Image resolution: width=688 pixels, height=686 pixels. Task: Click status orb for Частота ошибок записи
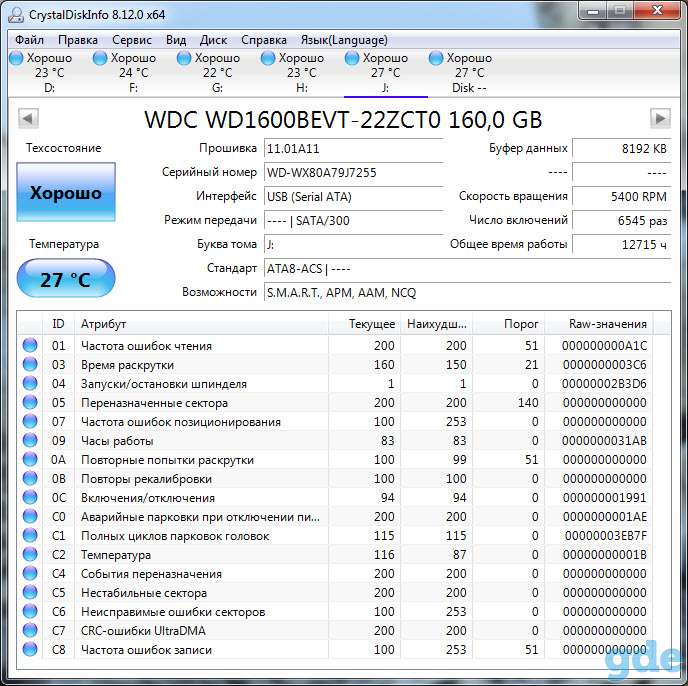(x=30, y=649)
